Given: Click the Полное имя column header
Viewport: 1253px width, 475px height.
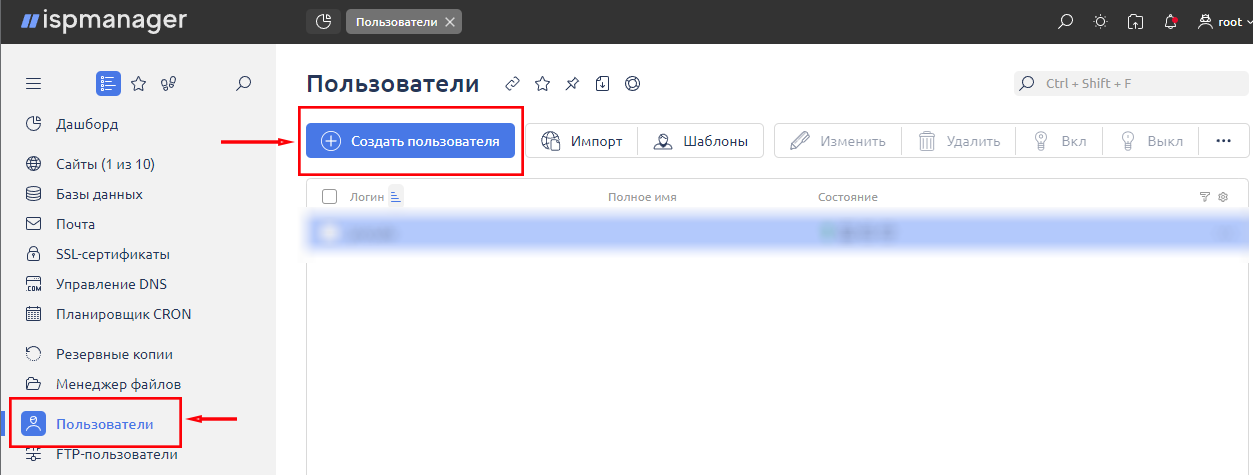Looking at the screenshot, I should 642,197.
